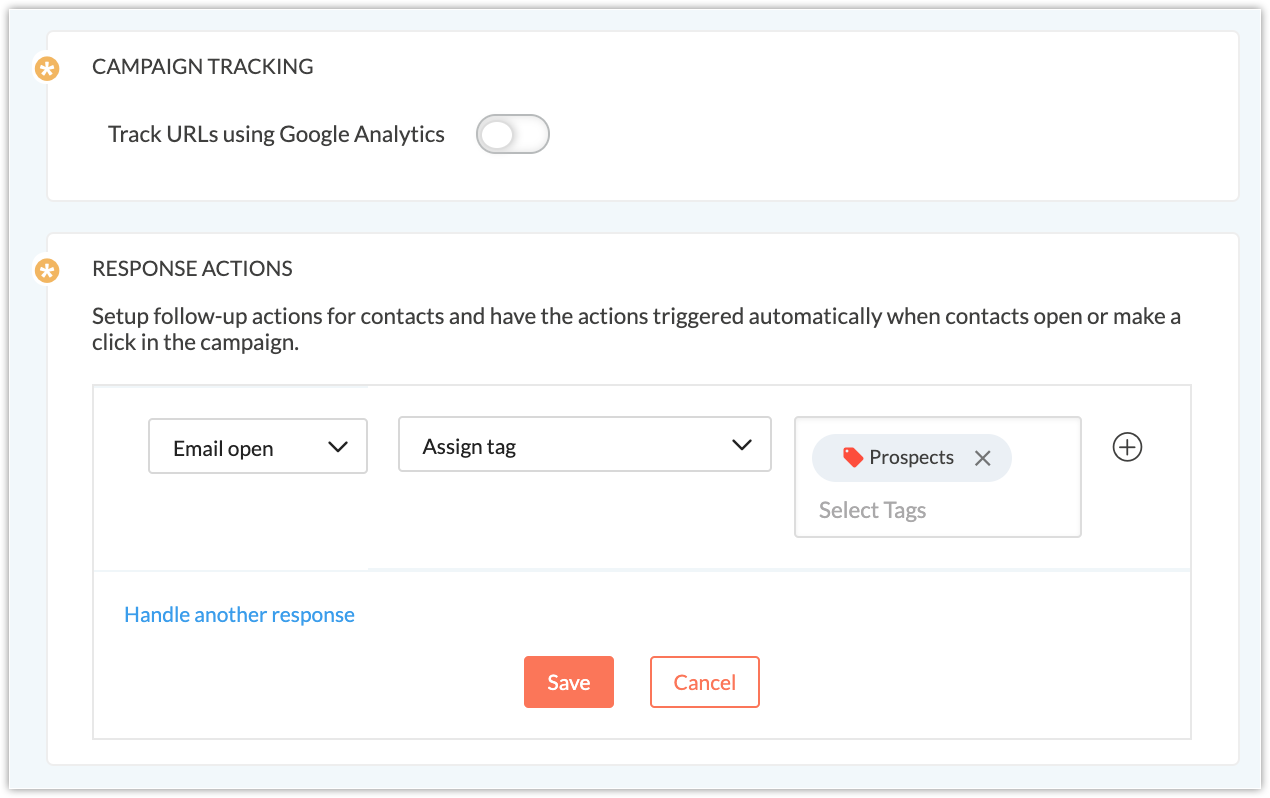
Task: Click the chevron arrow in Assign tag box
Action: pyautogui.click(x=741, y=445)
